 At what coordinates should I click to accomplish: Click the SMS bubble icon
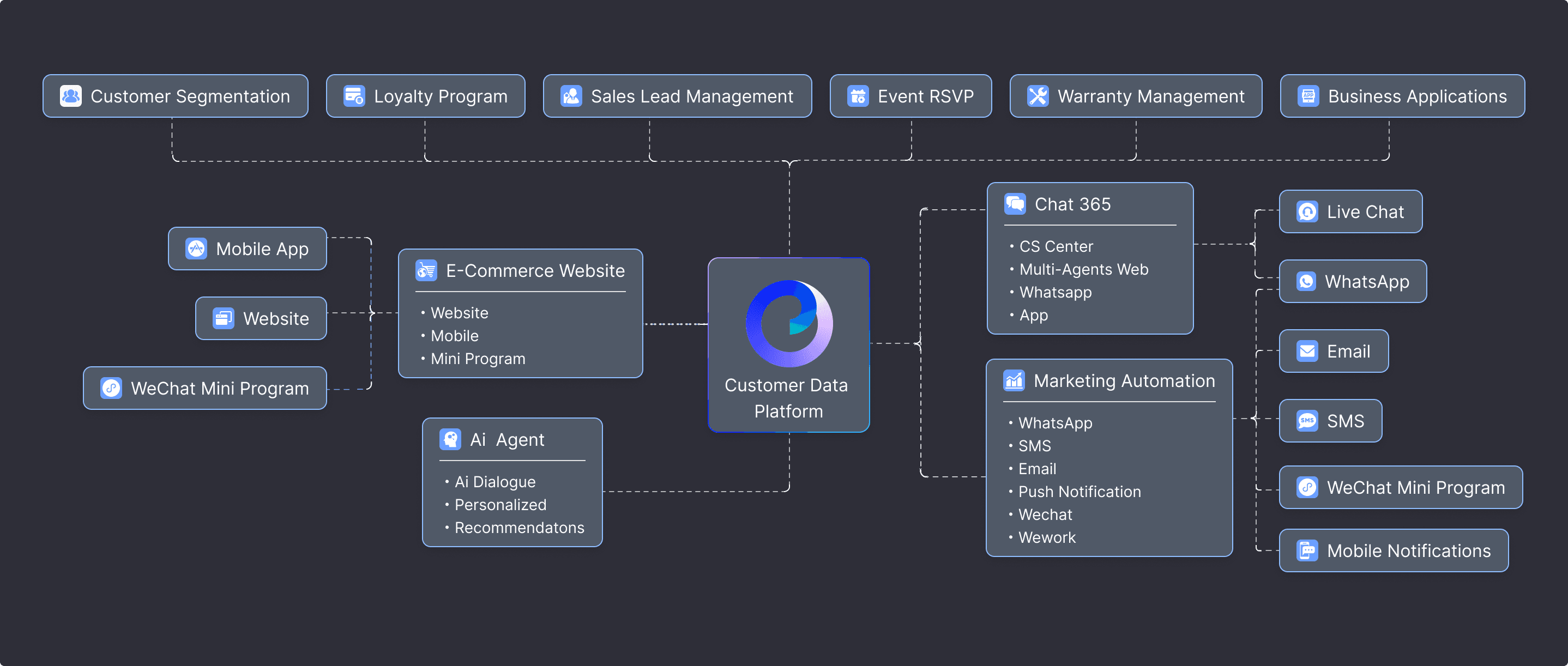[1307, 421]
